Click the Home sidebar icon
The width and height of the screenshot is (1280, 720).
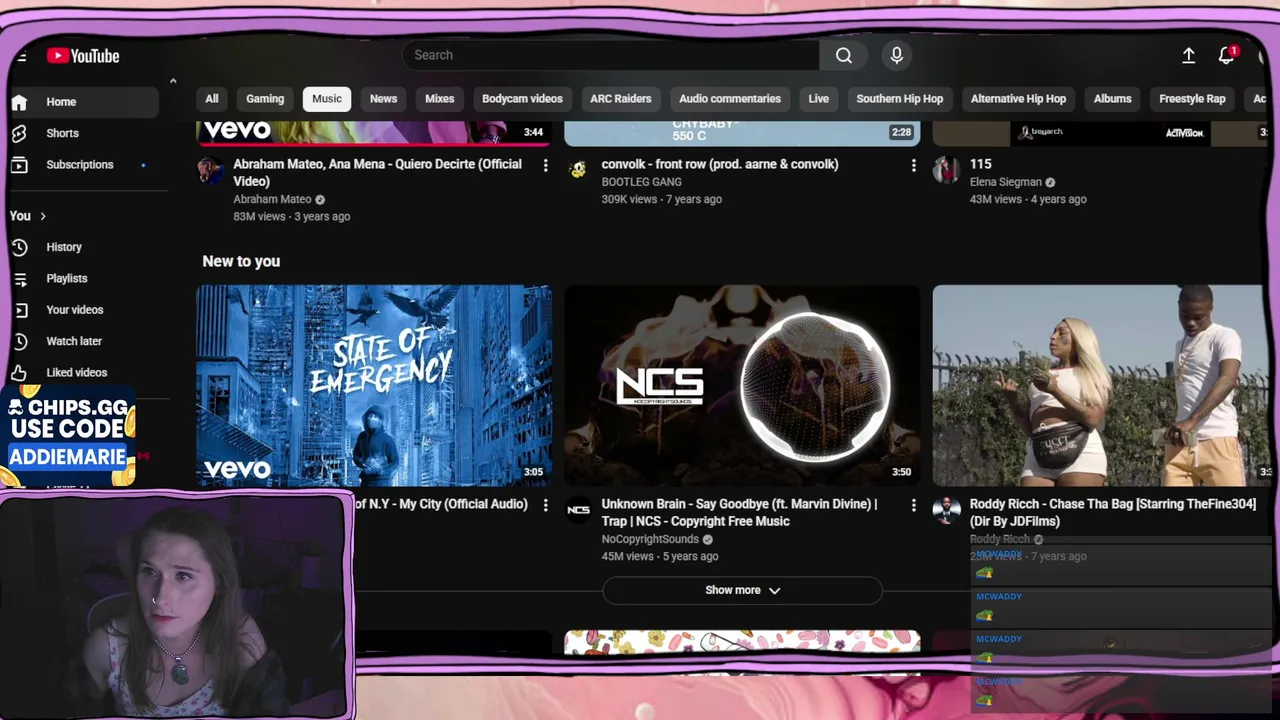(19, 102)
